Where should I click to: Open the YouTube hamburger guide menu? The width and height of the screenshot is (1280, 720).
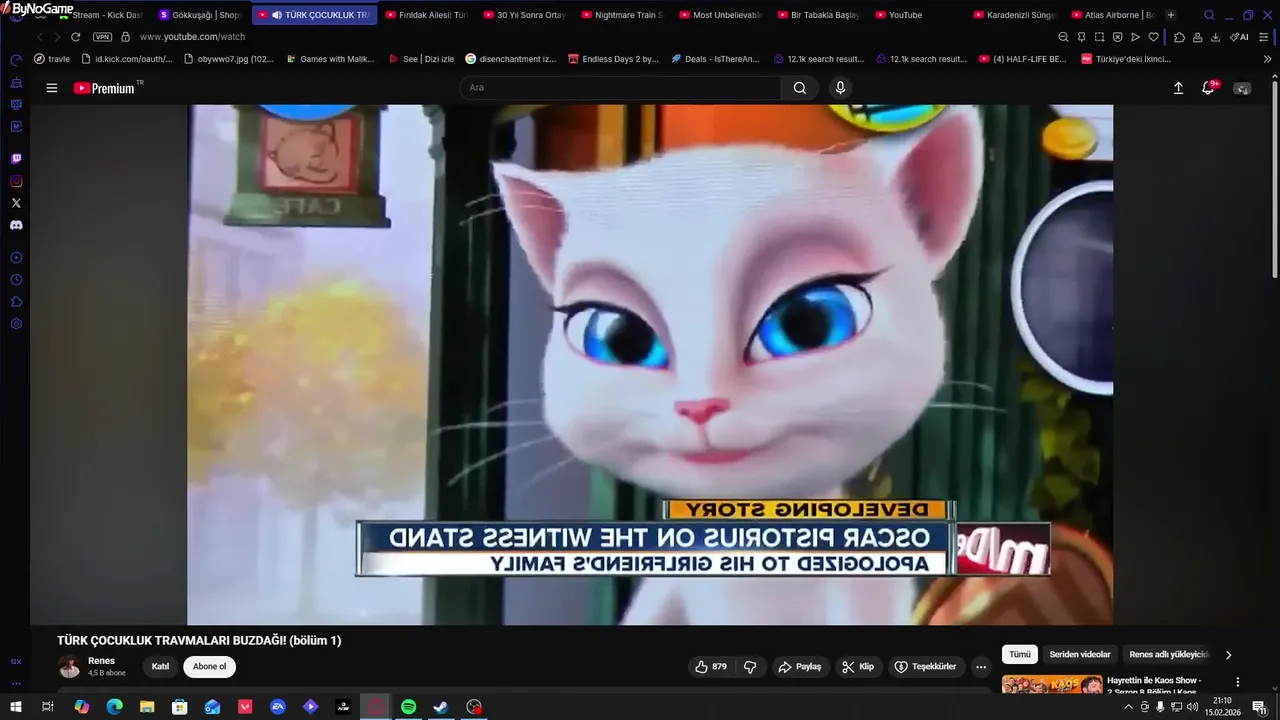pyautogui.click(x=52, y=88)
